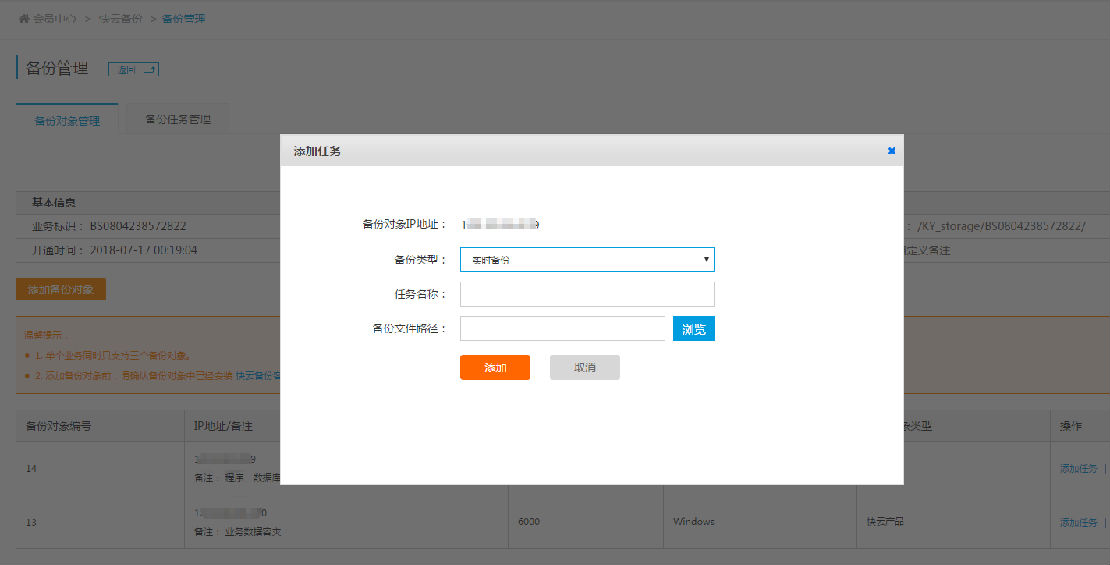Click the home icon in breadcrumb

coord(24,18)
